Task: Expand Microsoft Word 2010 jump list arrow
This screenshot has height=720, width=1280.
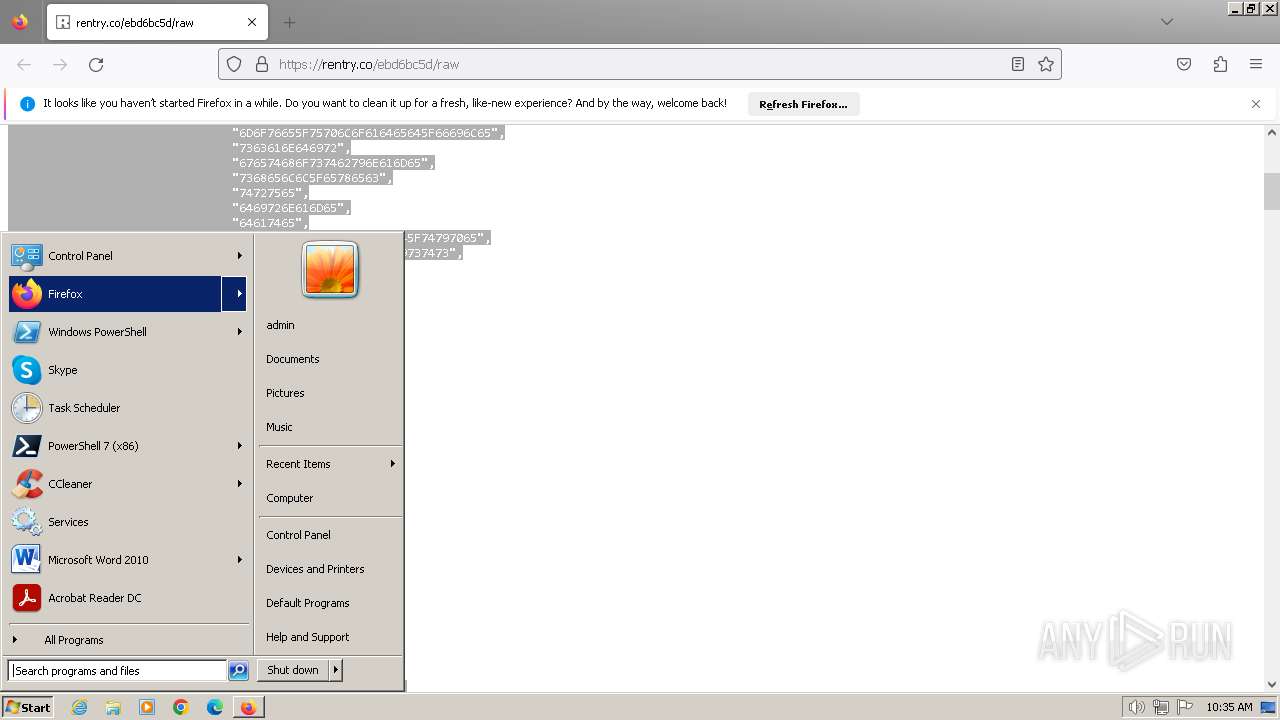Action: pos(239,560)
